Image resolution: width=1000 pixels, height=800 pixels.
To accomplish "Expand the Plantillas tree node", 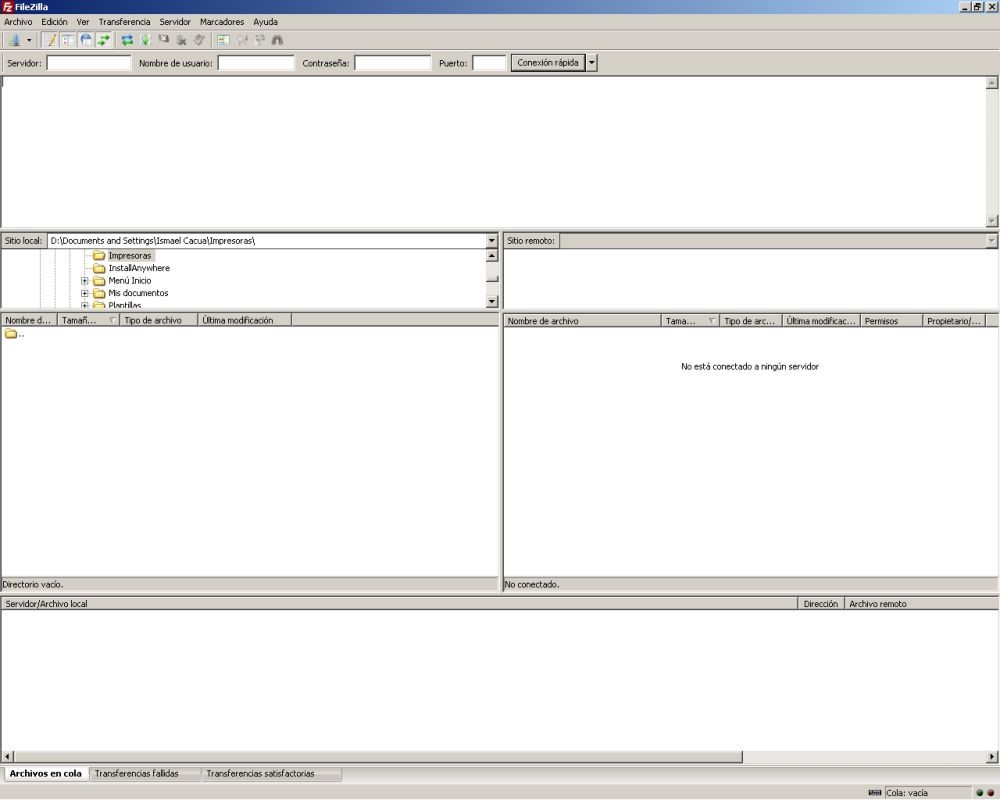I will pyautogui.click(x=85, y=305).
